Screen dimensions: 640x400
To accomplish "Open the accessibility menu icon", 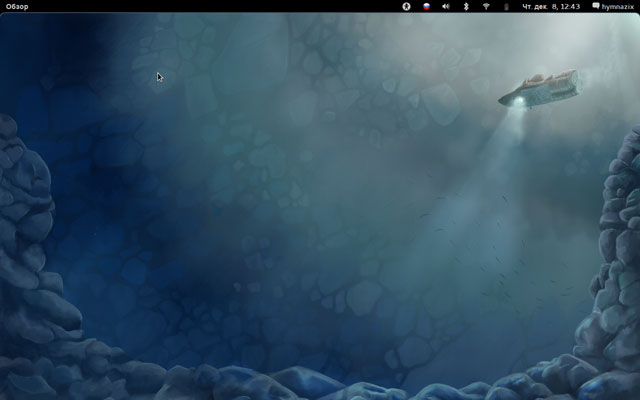I will (x=406, y=7).
